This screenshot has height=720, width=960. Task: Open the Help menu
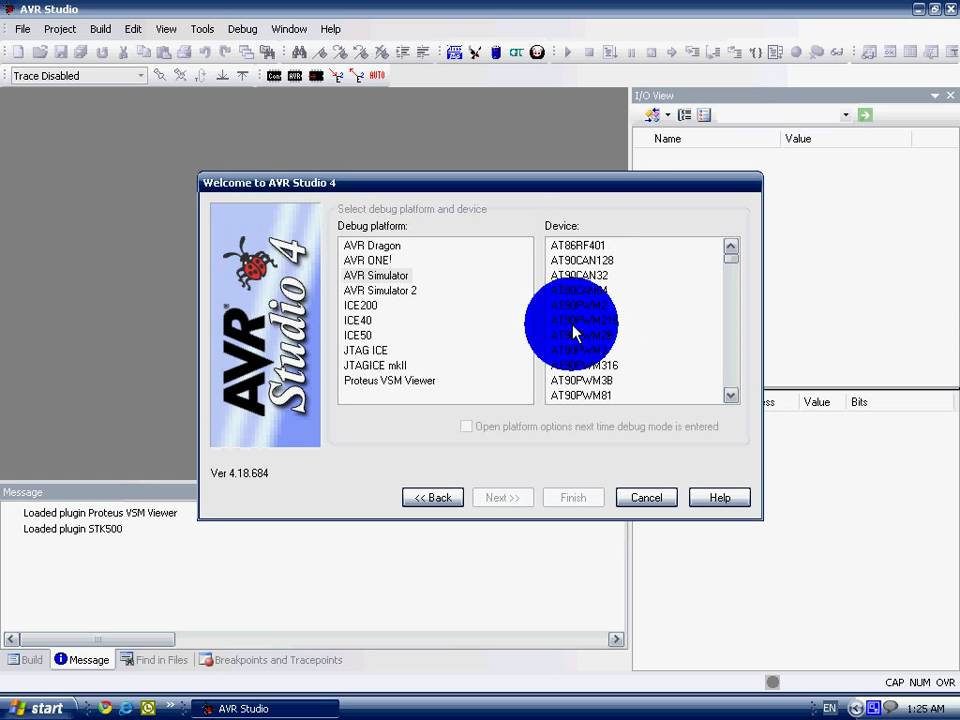(330, 29)
